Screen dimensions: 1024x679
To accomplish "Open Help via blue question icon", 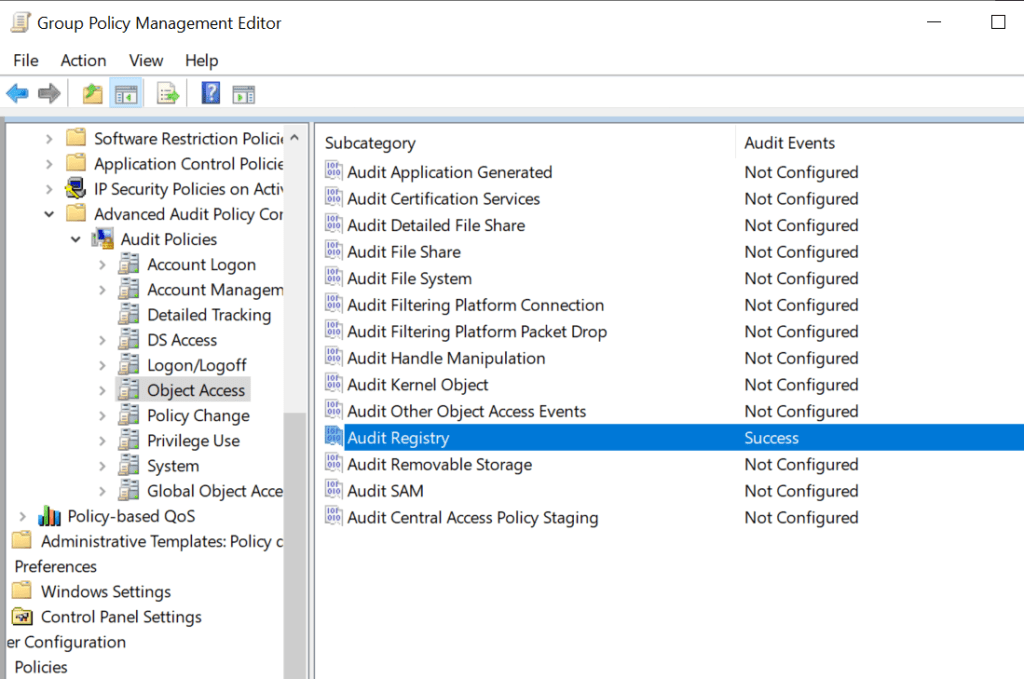I will click(211, 94).
